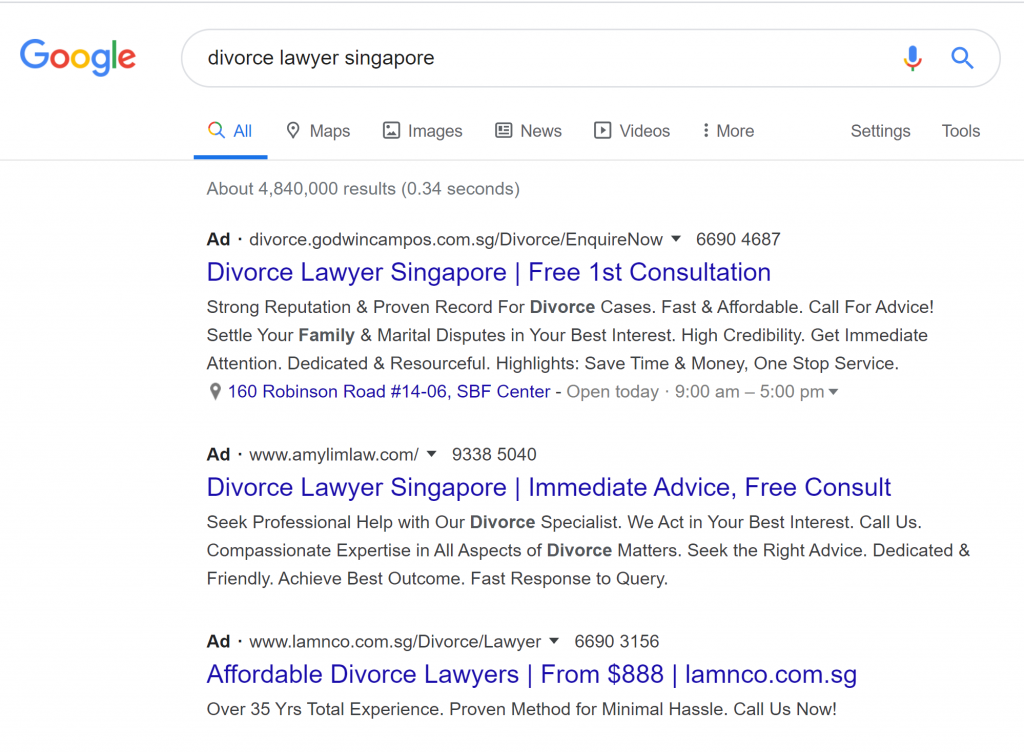Open the News tab
1024x752 pixels.
528,131
